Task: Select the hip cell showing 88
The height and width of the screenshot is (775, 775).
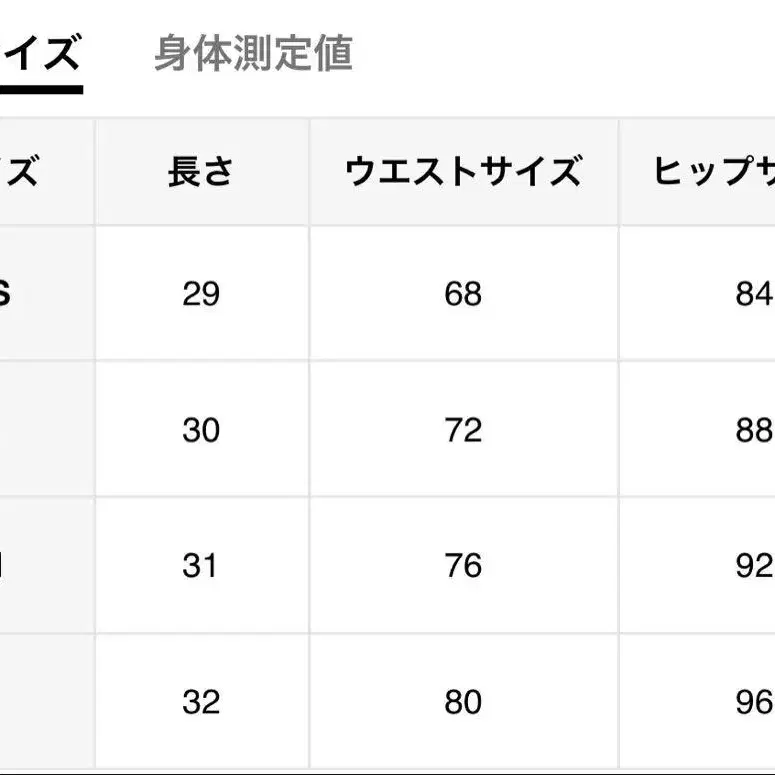Action: point(754,430)
